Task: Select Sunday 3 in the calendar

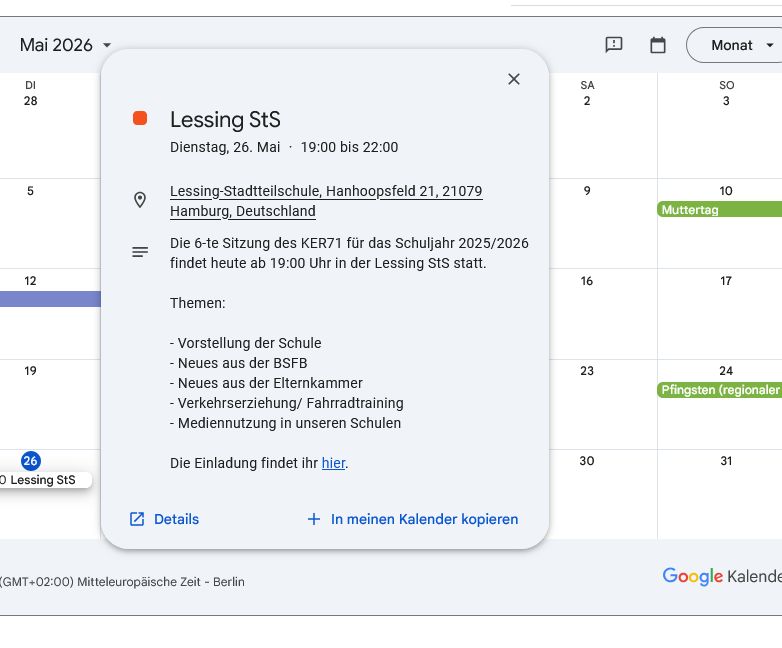Action: point(726,101)
